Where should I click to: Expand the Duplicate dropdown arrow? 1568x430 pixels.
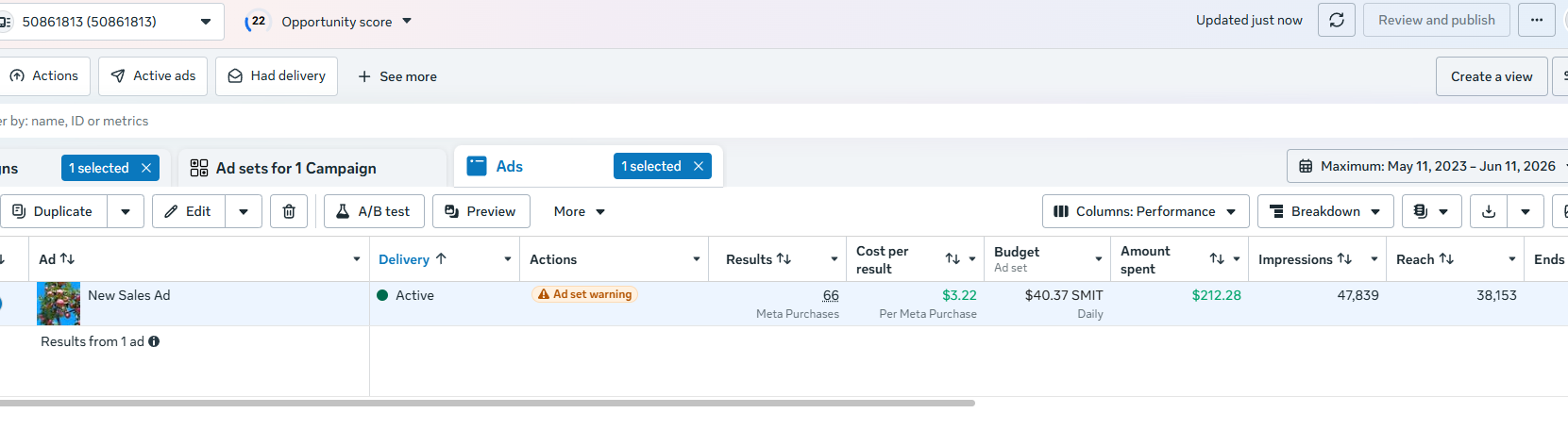coord(126,211)
